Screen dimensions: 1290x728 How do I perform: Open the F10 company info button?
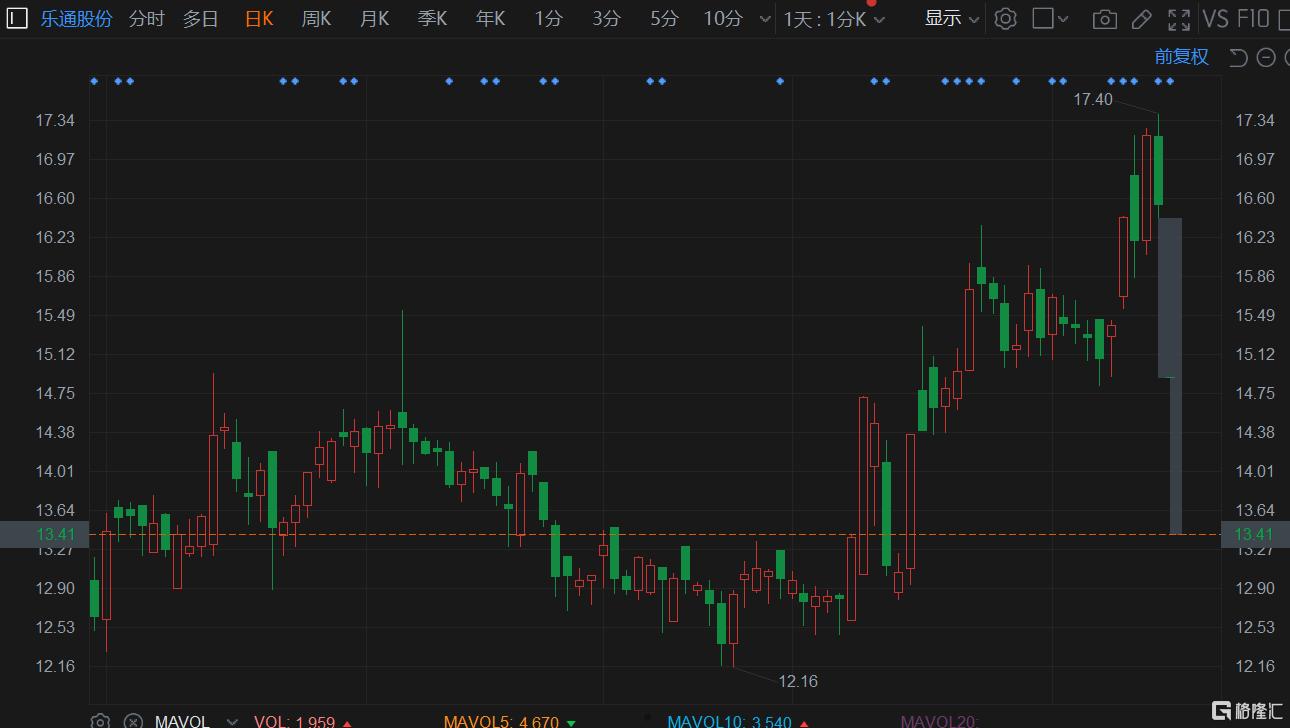tap(1253, 19)
